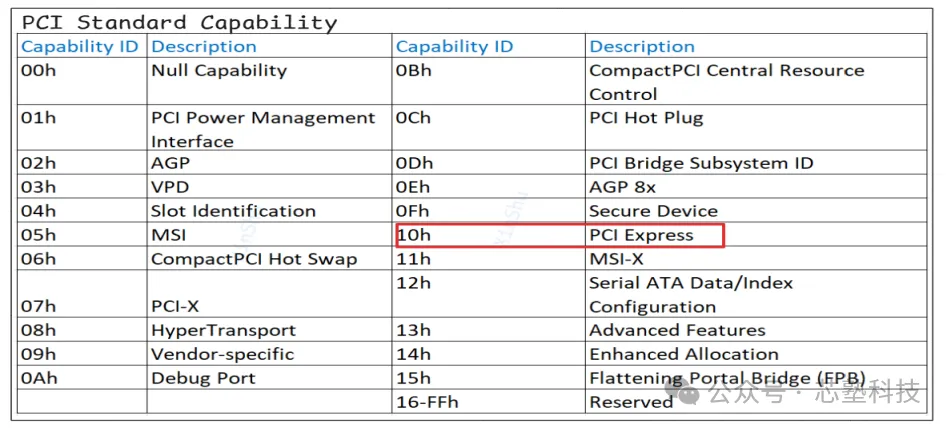Screen dimensions: 951x430
Task: Click the "Description" header above "Null Capability"
Action: pos(204,46)
